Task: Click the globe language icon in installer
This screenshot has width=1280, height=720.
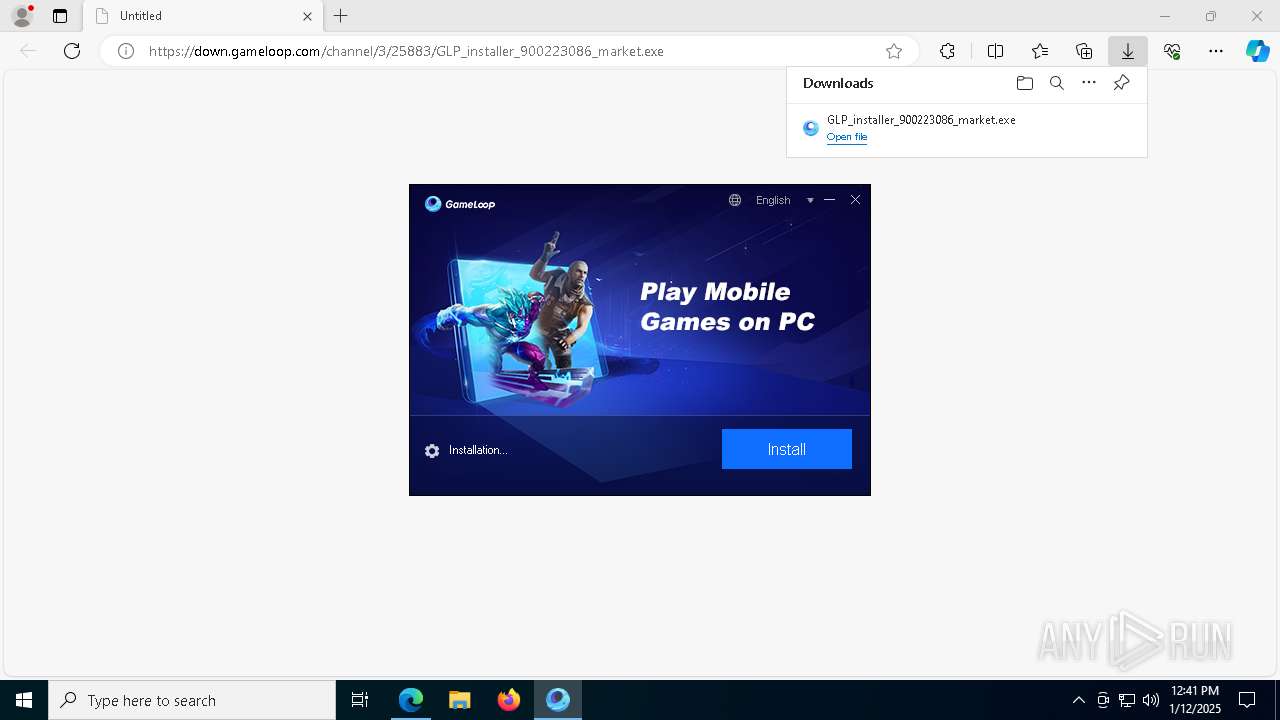Action: pos(735,200)
